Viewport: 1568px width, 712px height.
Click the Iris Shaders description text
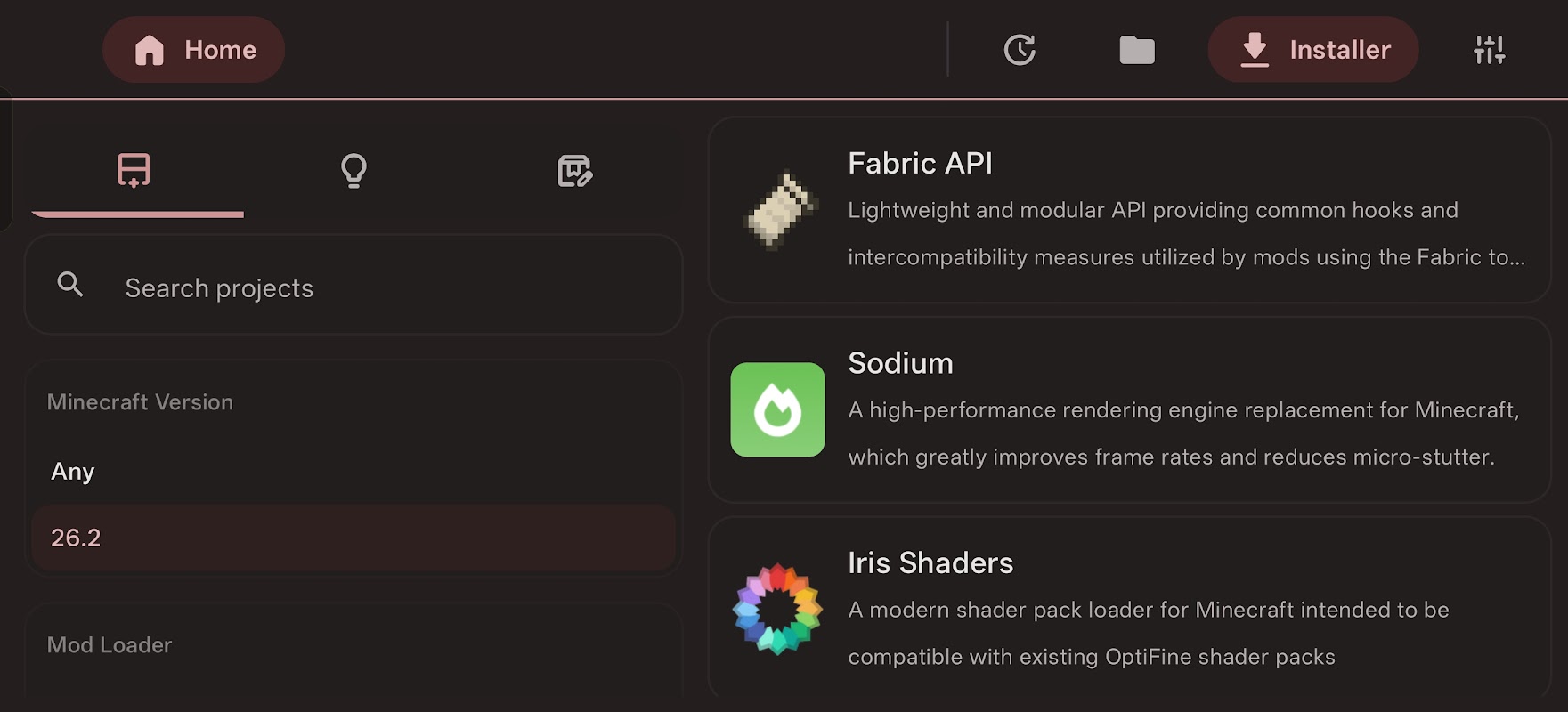coord(1149,634)
